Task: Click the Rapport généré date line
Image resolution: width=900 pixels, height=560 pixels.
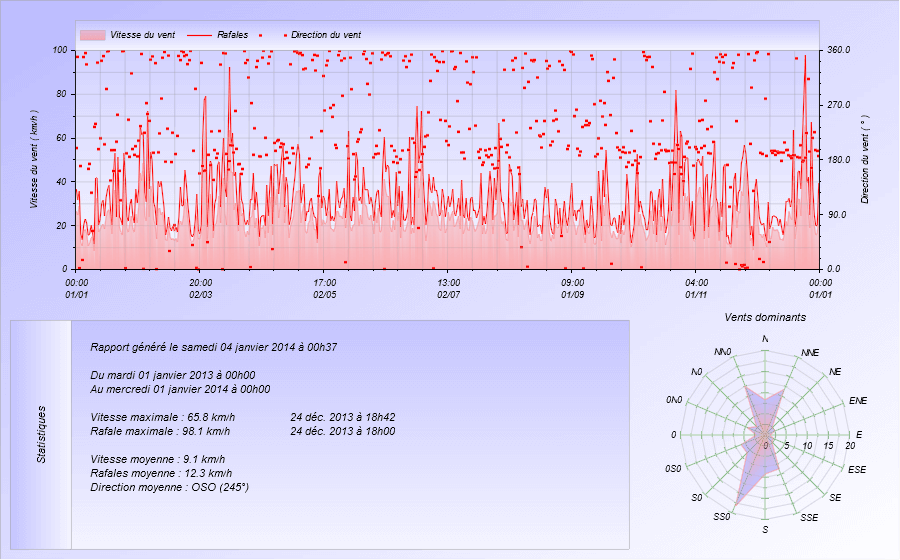Action: [x=213, y=348]
